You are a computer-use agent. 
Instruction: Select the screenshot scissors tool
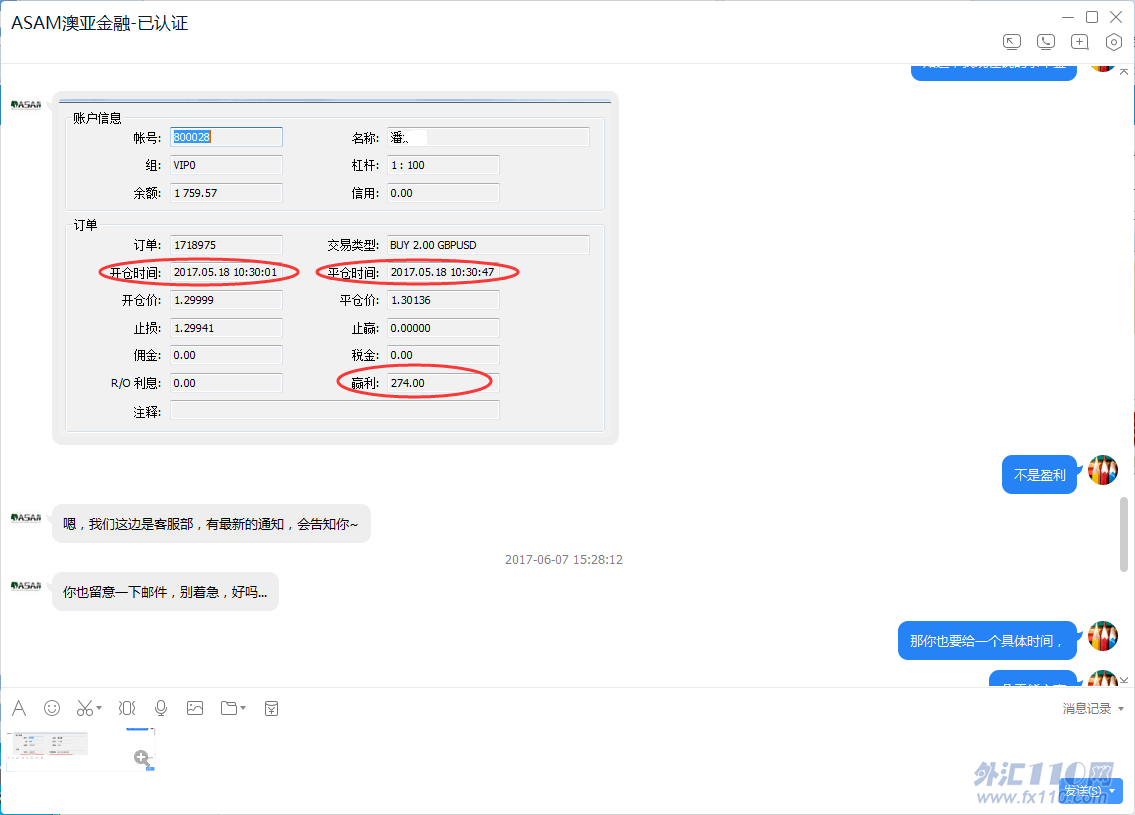(x=85, y=708)
